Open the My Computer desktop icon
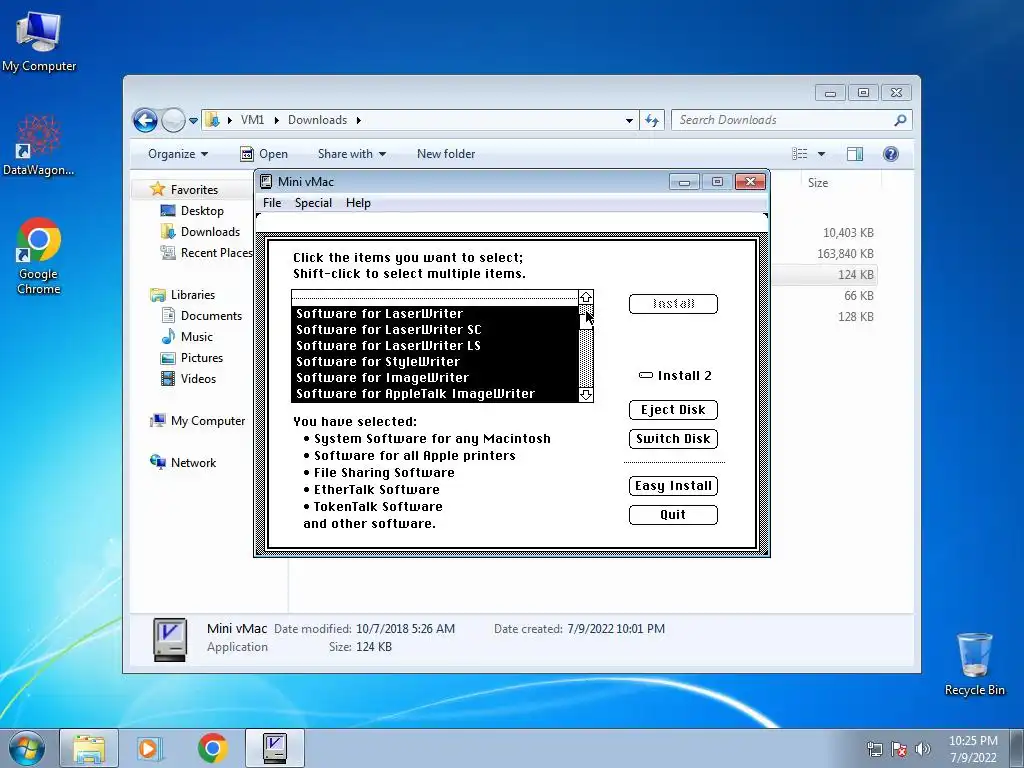Image resolution: width=1024 pixels, height=768 pixels. [x=39, y=40]
